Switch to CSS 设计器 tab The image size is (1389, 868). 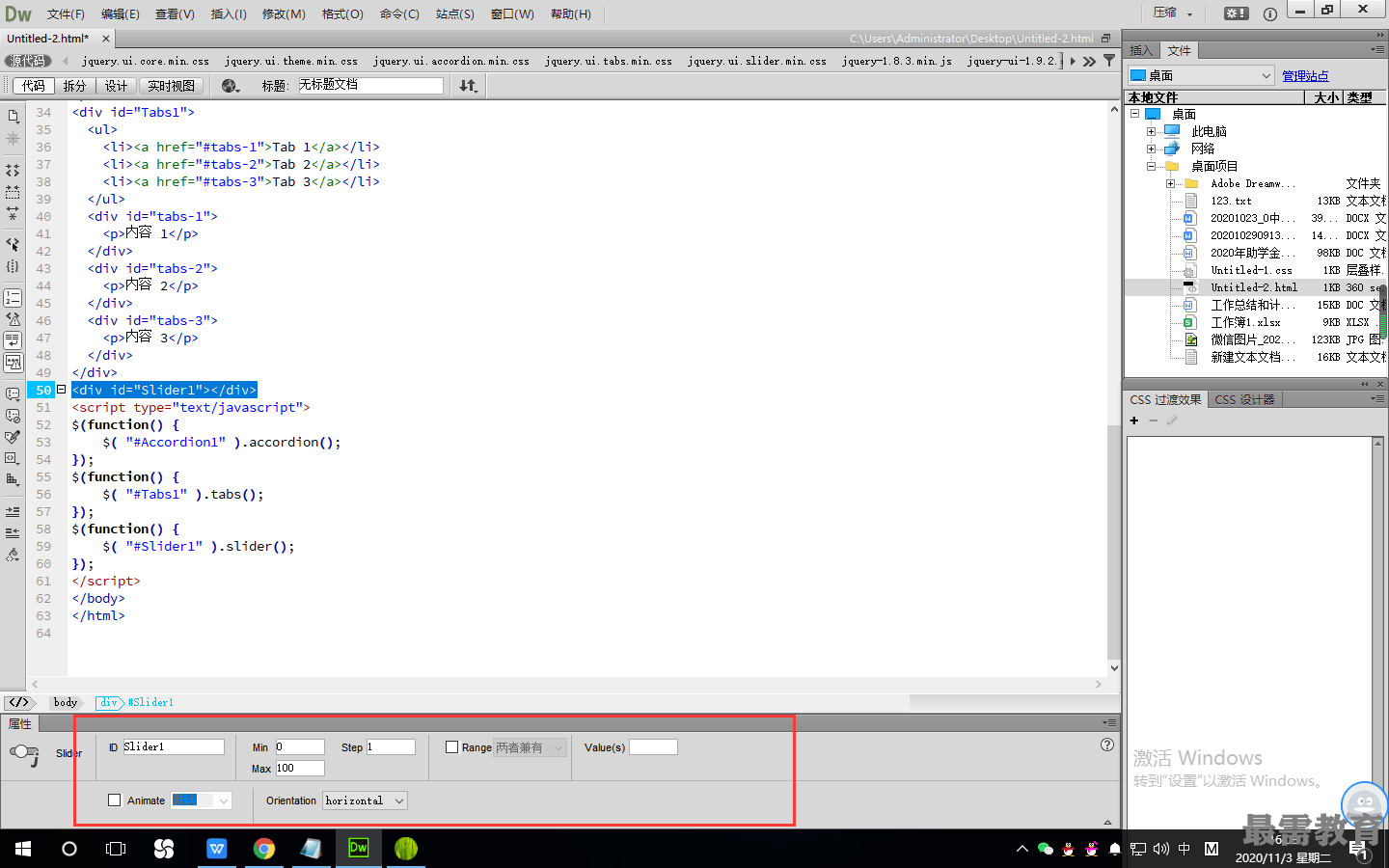[1244, 399]
